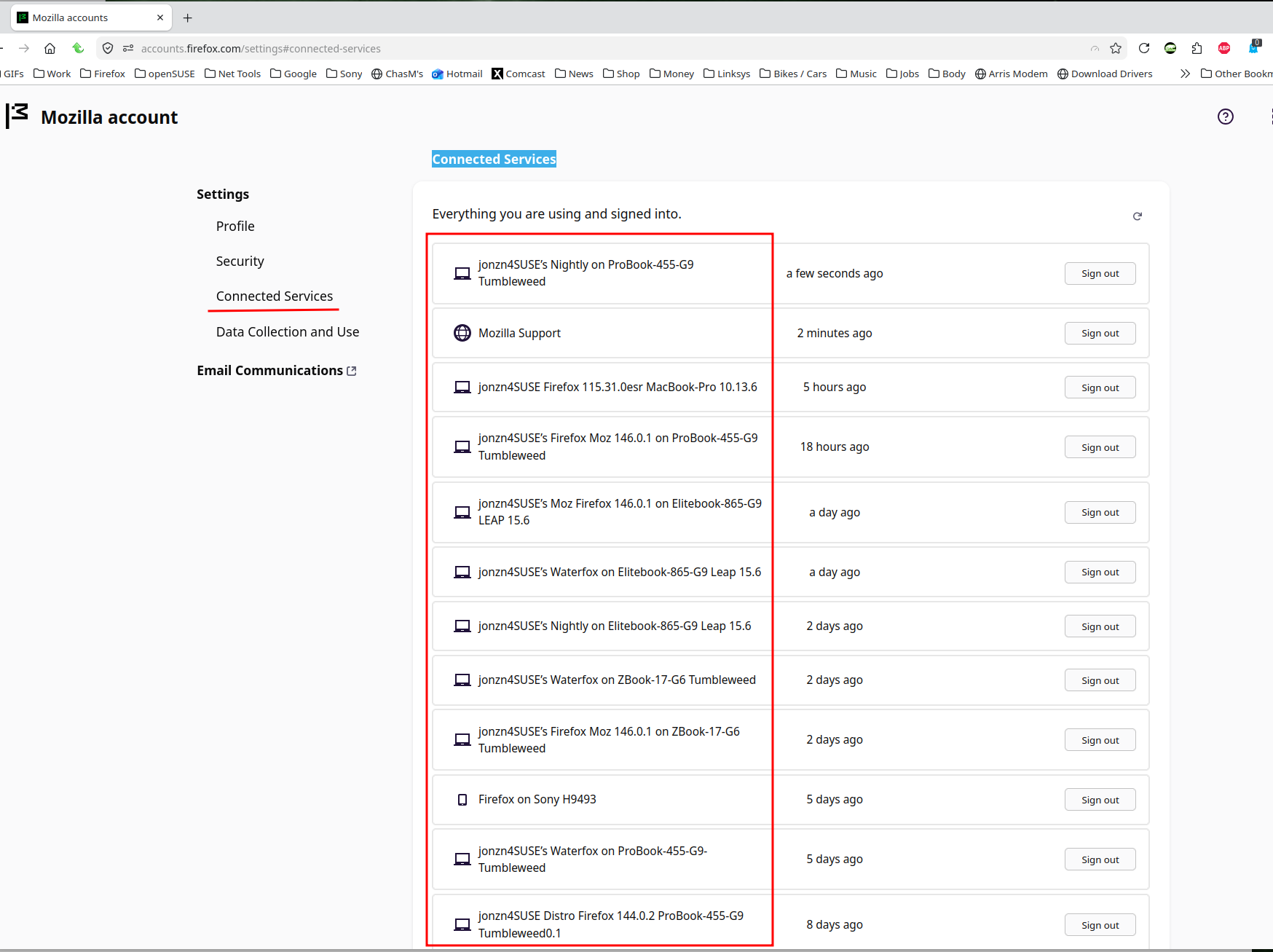Viewport: 1273px width, 952px height.
Task: Click the browser reload page icon
Action: point(1143,48)
